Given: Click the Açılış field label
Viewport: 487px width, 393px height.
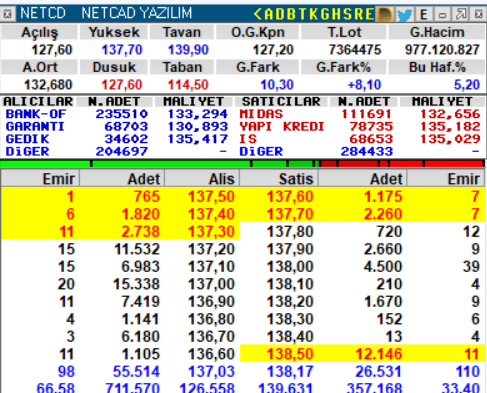Looking at the screenshot, I should point(40,32).
